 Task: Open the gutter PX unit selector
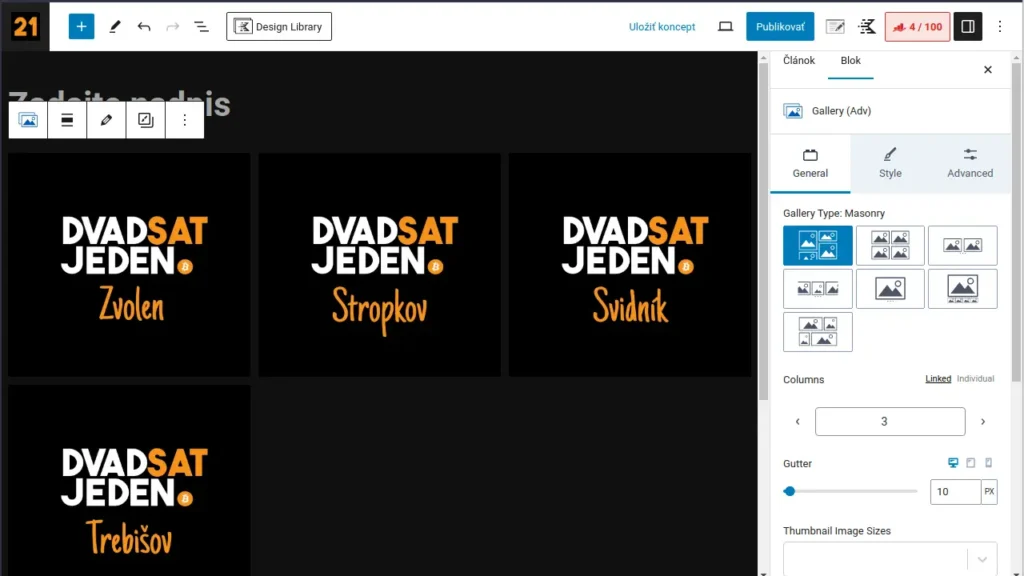pyautogui.click(x=989, y=492)
